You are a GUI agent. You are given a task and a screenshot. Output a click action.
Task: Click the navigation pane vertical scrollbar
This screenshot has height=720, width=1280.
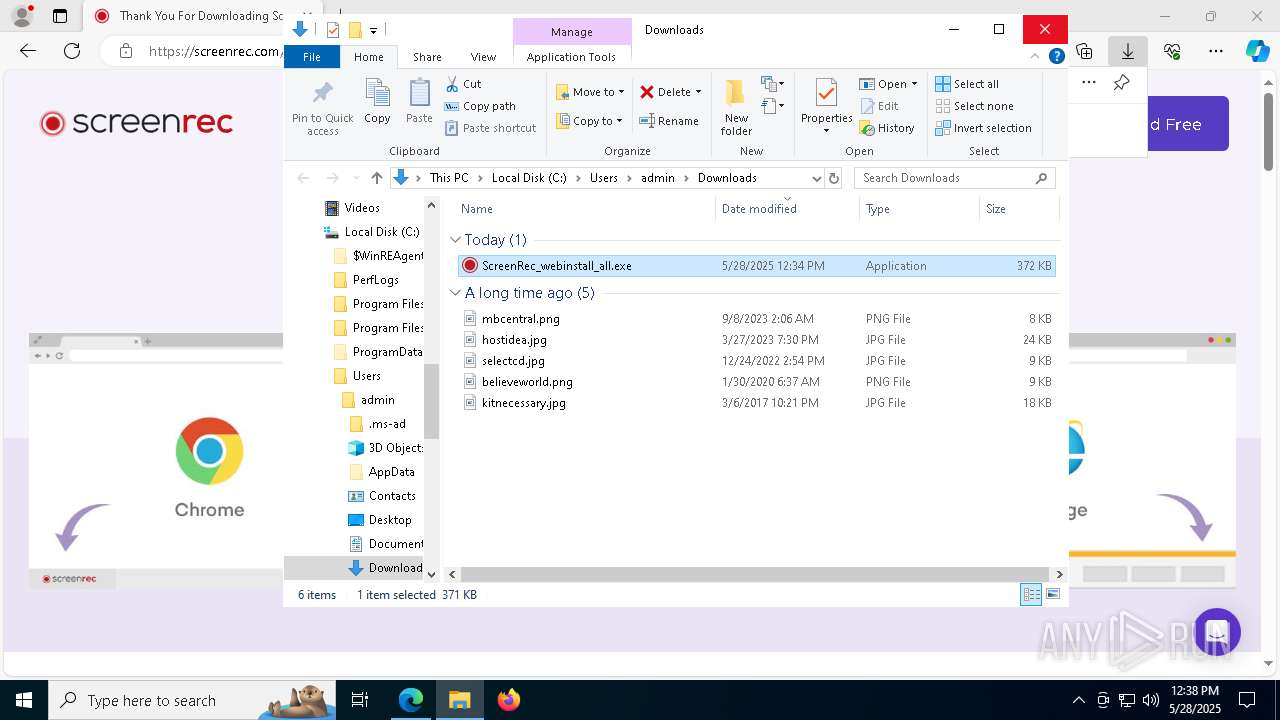[x=432, y=400]
